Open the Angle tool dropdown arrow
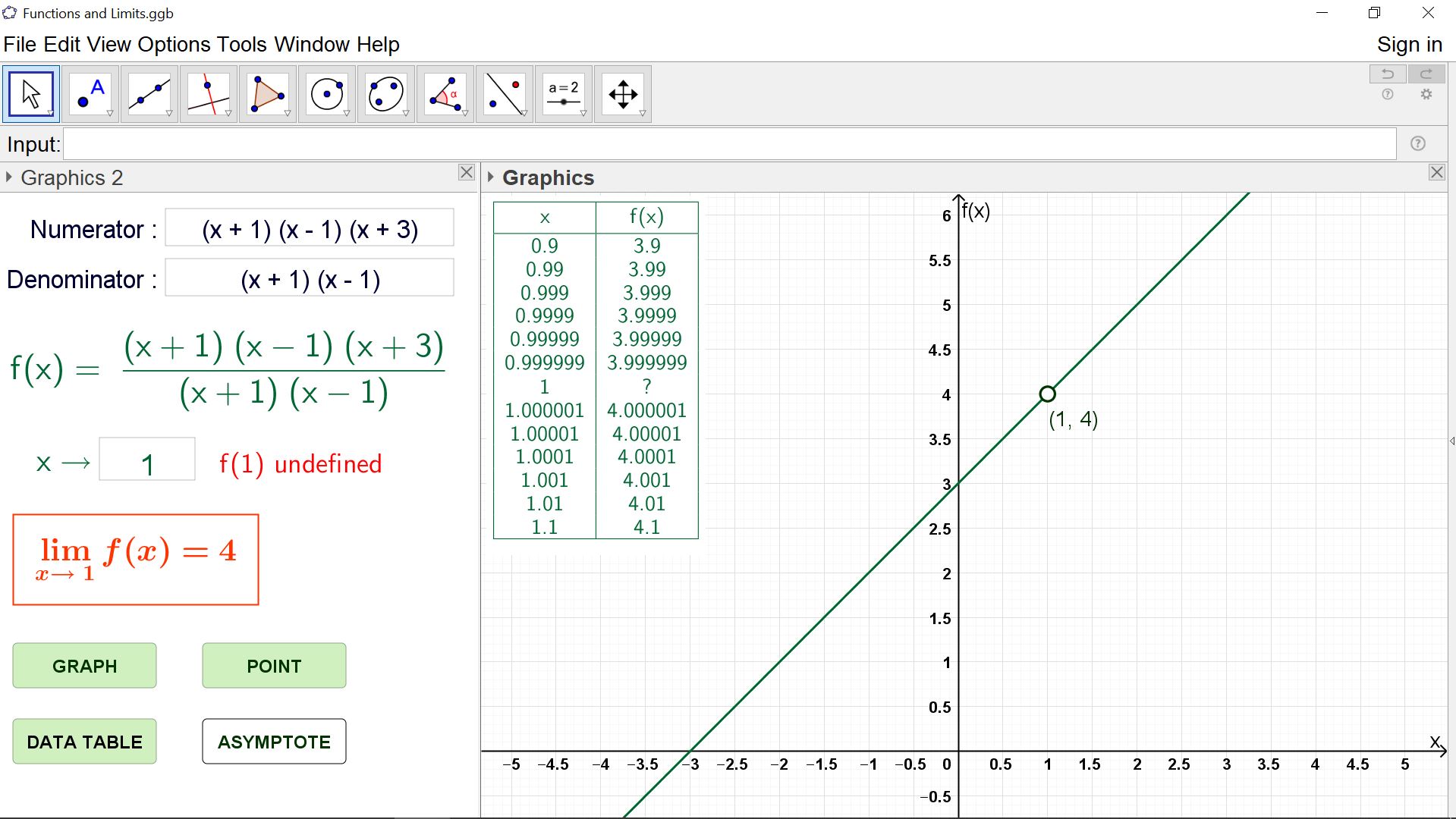This screenshot has width=1456, height=819. (465, 114)
